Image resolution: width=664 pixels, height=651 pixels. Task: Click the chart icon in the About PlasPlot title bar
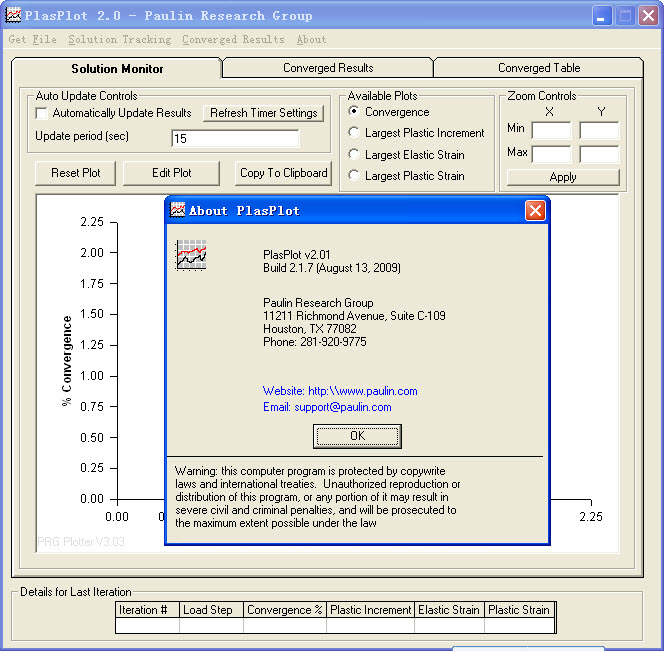point(177,210)
